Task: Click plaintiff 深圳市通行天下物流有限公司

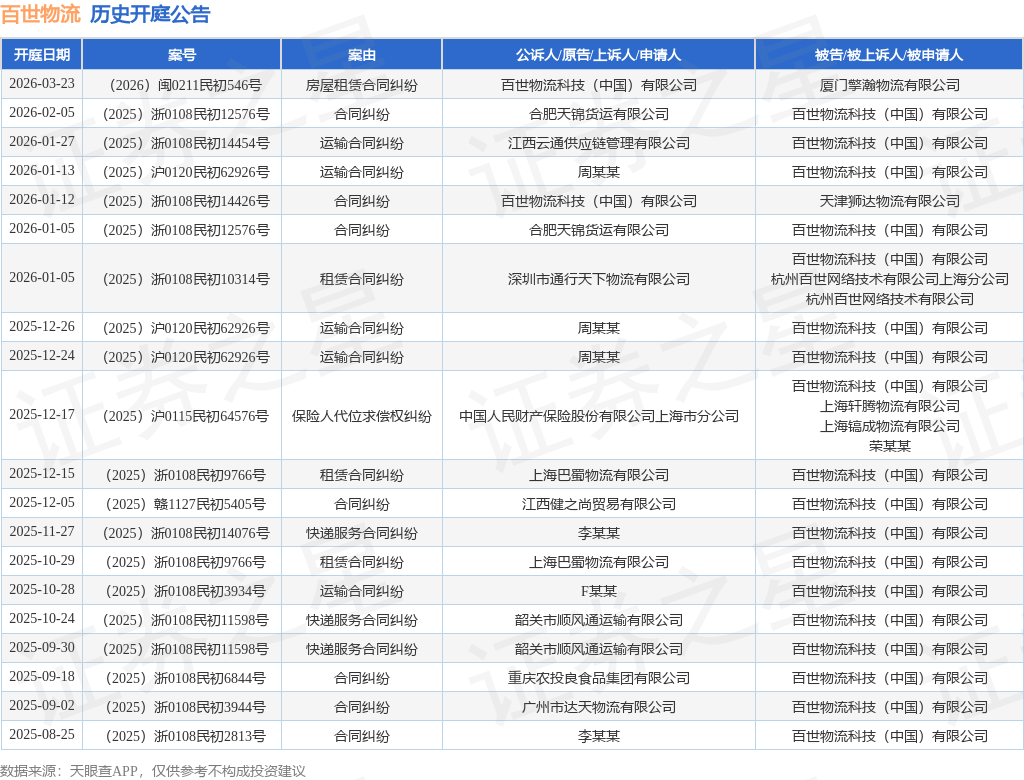Action: point(599,279)
